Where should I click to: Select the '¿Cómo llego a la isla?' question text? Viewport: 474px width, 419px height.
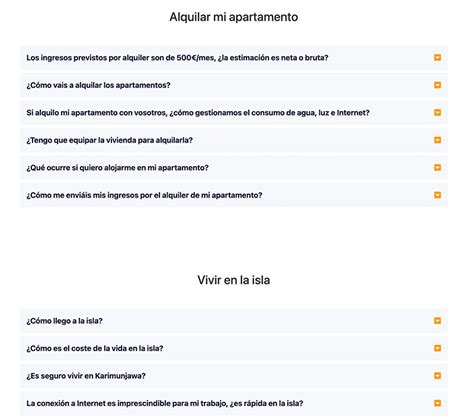coord(64,321)
